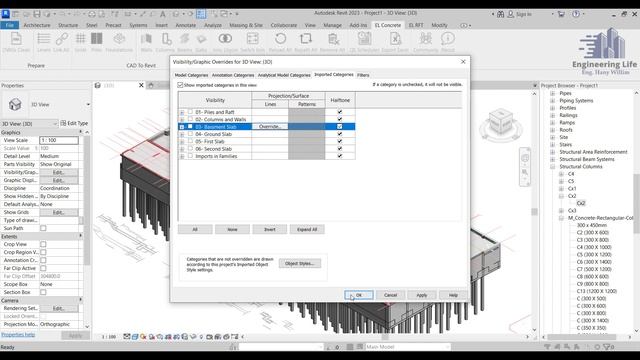Check visibility for 02- Columns and Walls
Image resolution: width=640 pixels, height=360 pixels.
(x=190, y=119)
